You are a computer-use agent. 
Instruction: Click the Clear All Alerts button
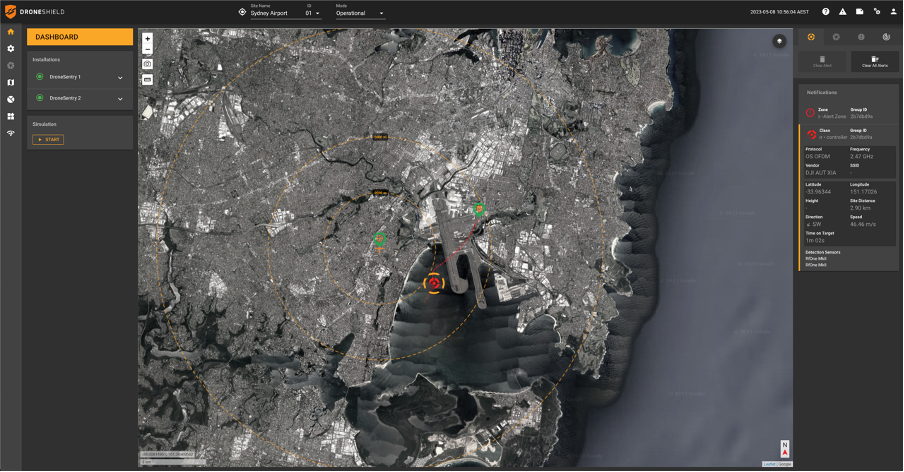click(875, 62)
